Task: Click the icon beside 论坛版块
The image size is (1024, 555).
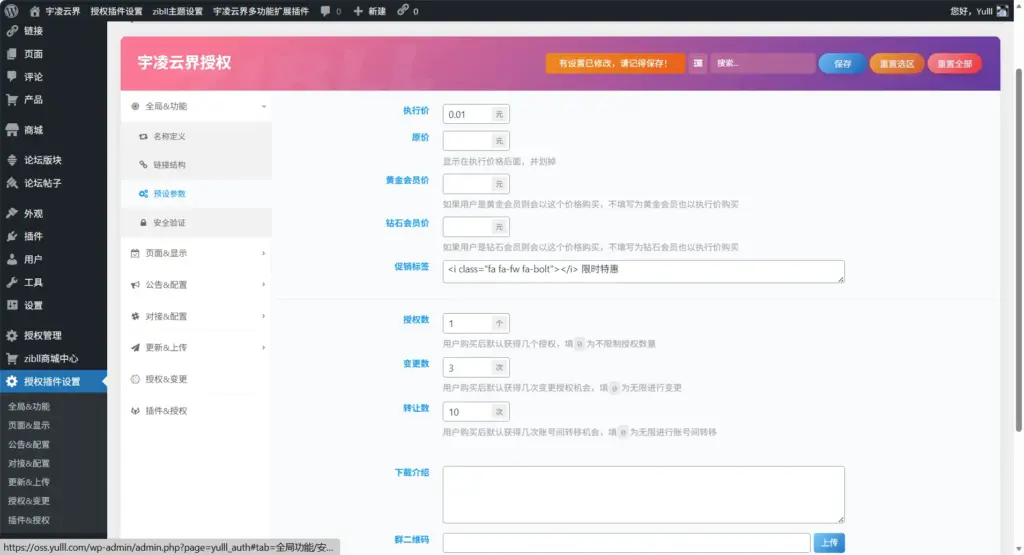Action: [x=12, y=160]
